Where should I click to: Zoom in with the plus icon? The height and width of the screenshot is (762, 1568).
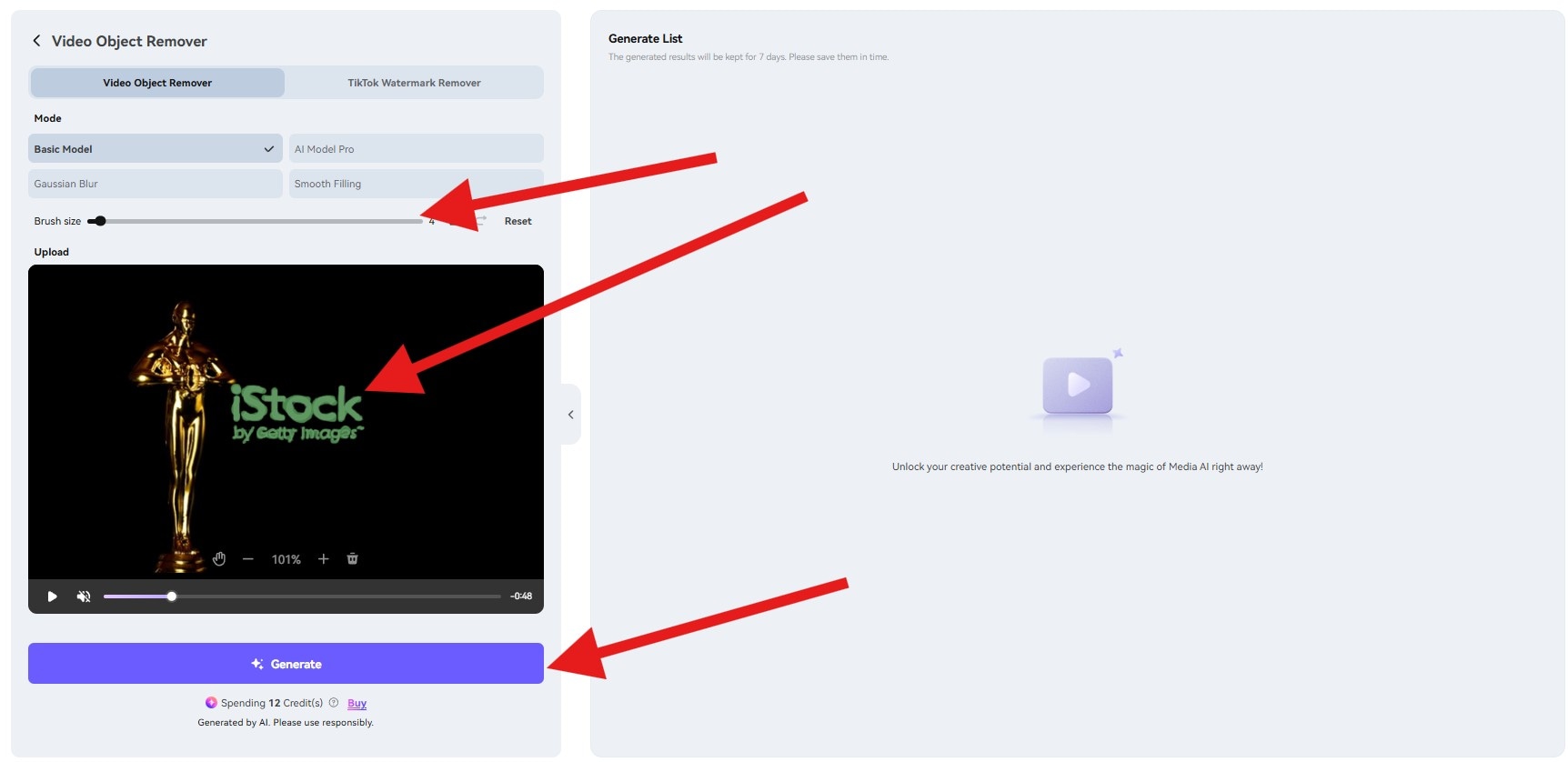[323, 559]
